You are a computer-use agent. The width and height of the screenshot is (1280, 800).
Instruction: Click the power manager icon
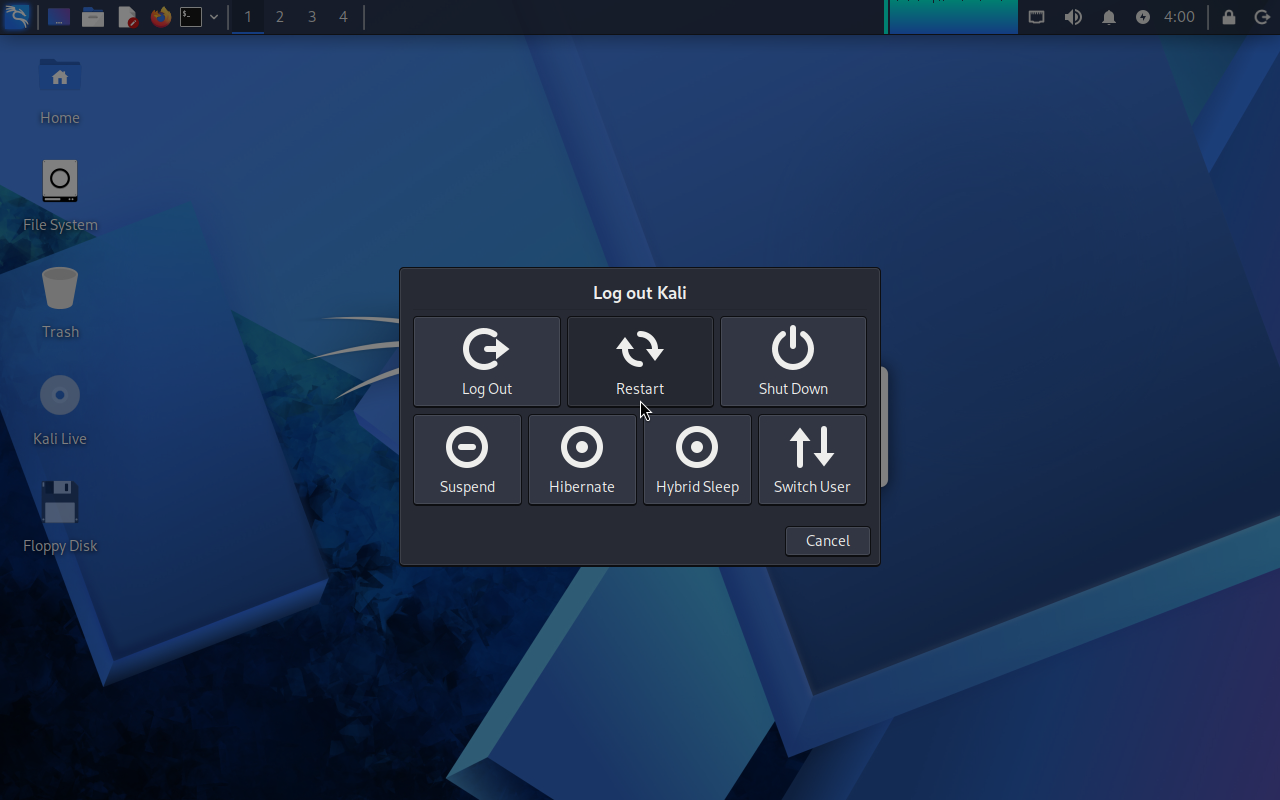click(x=1144, y=17)
